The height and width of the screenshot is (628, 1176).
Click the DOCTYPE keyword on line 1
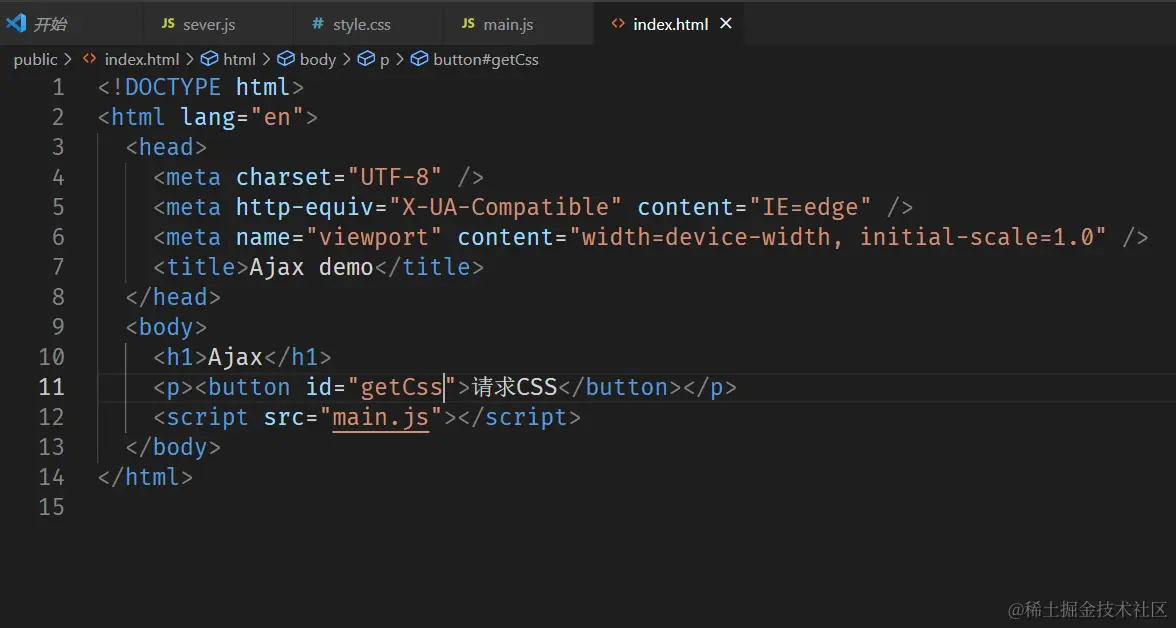(x=173, y=87)
